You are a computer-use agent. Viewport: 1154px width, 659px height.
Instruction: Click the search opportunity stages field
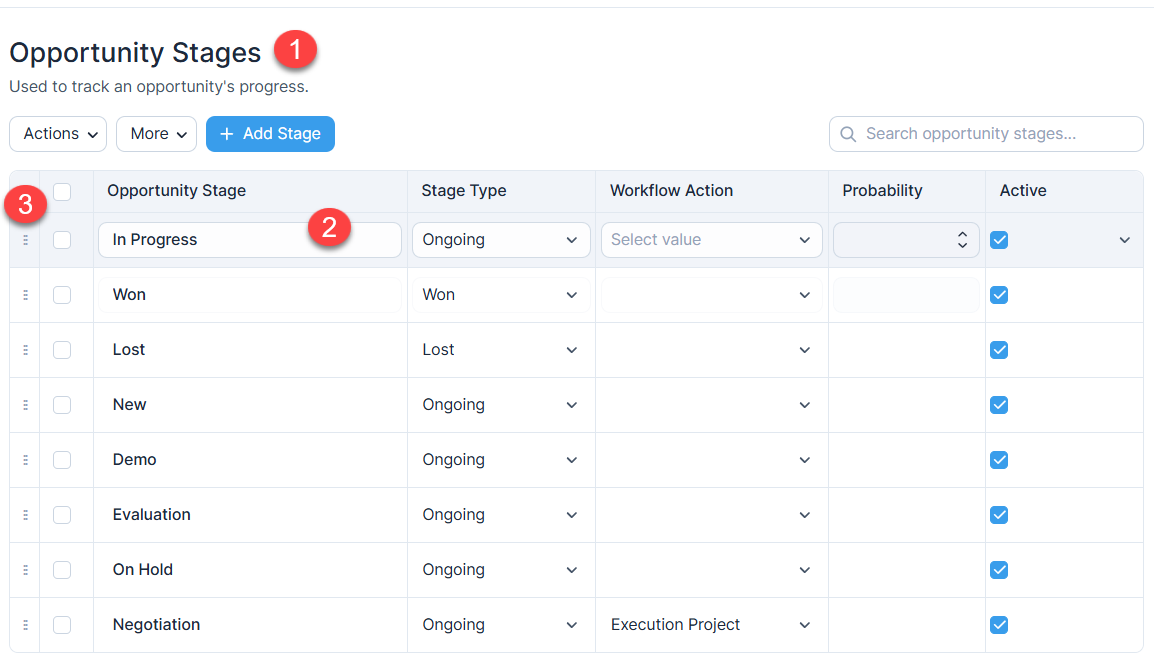pos(986,134)
